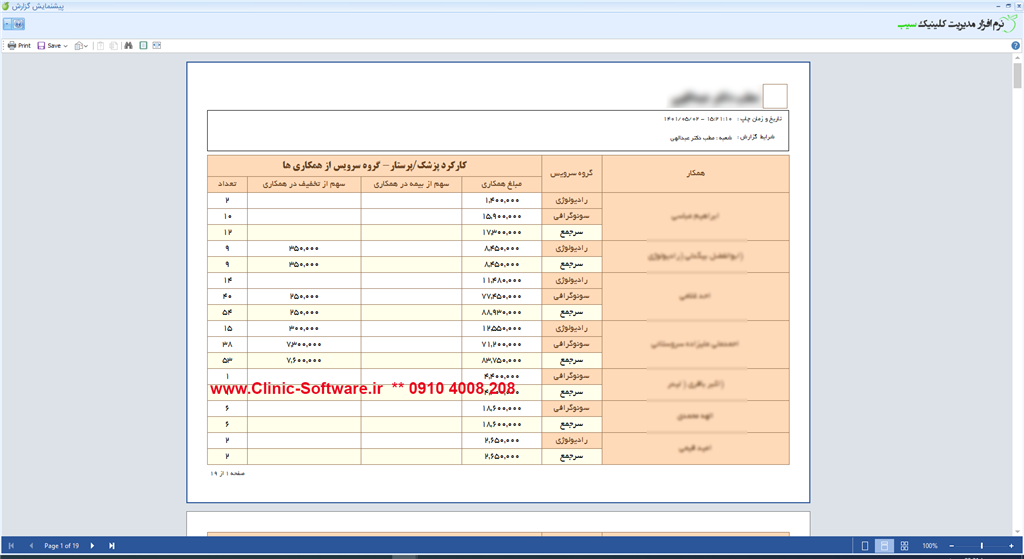The image size is (1024, 559).
Task: Click the amount cell 77,450,000
Action: (502, 296)
